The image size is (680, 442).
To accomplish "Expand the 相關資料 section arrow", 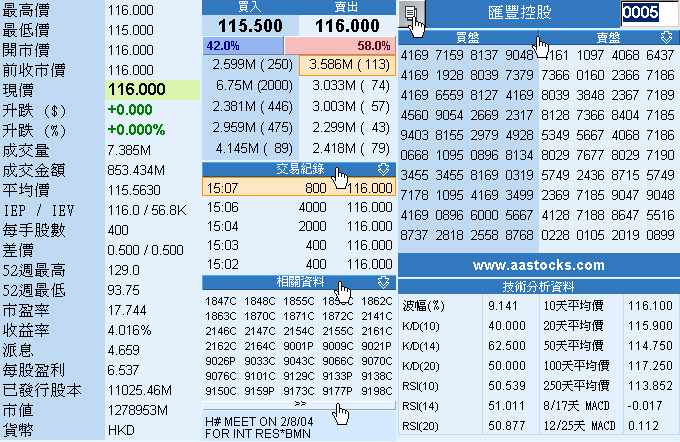I will [383, 282].
